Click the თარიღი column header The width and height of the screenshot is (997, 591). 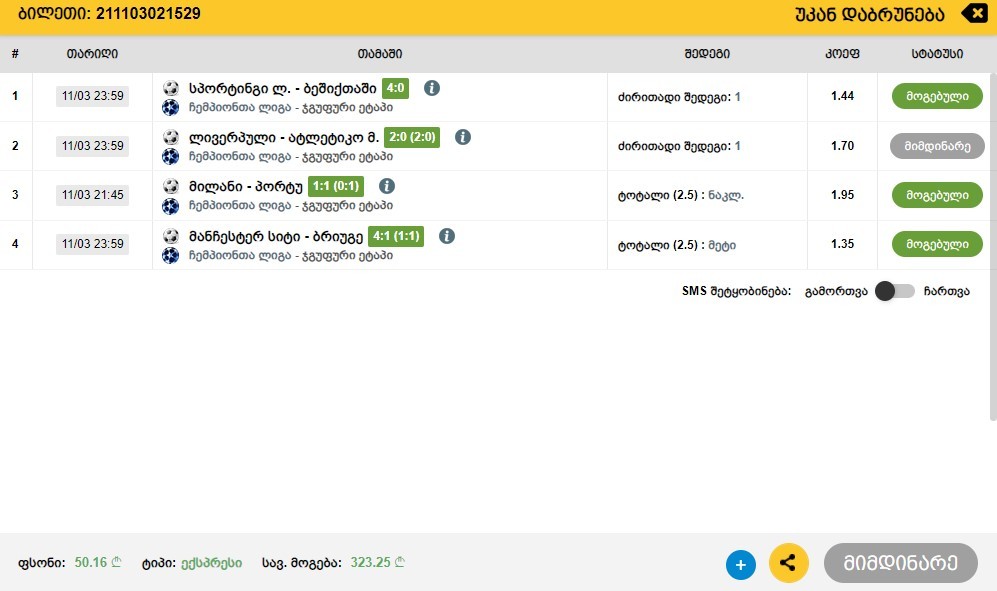click(x=92, y=54)
